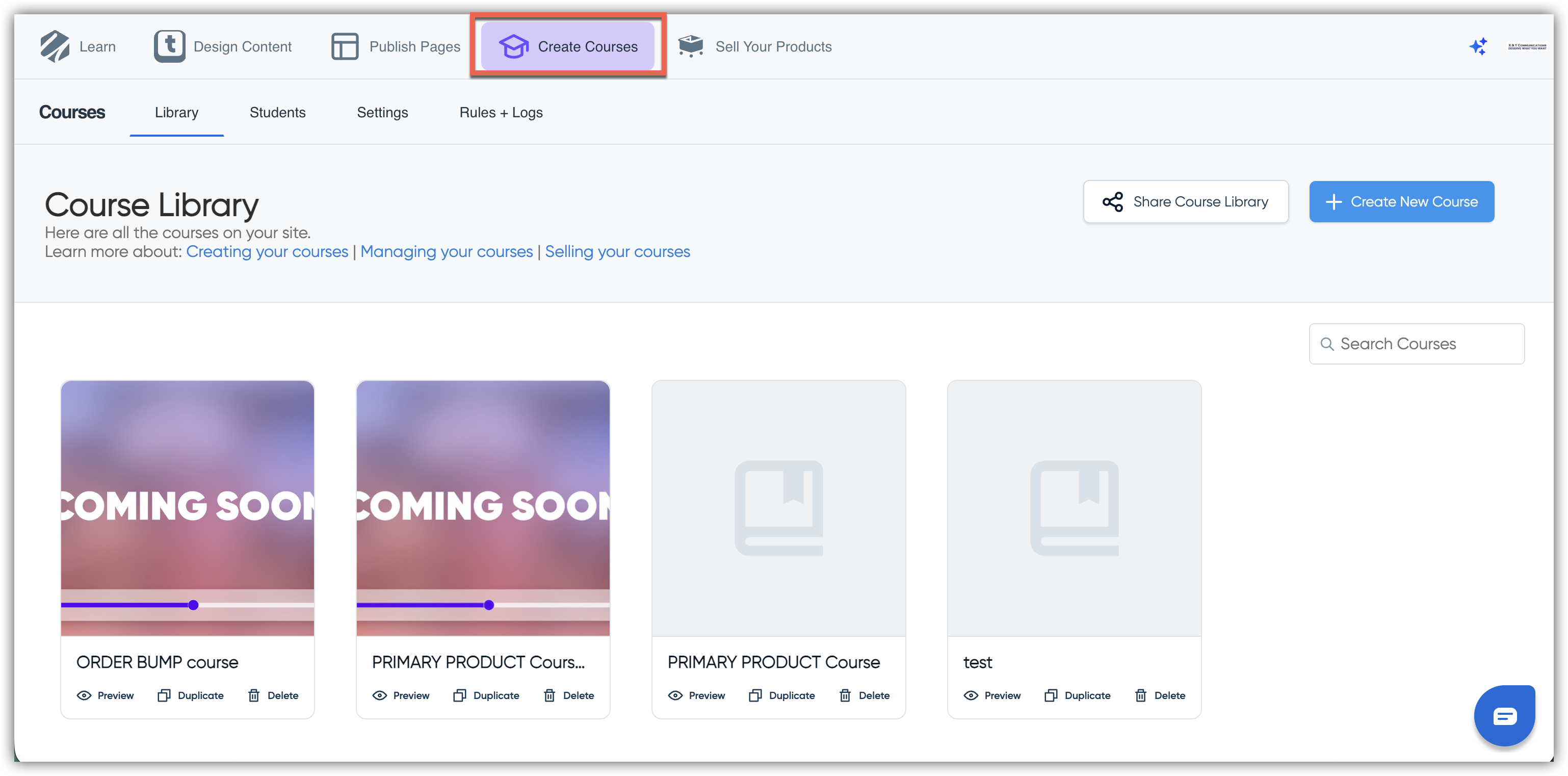Preview the test course with the eye icon
The width and height of the screenshot is (1568, 776).
[971, 695]
